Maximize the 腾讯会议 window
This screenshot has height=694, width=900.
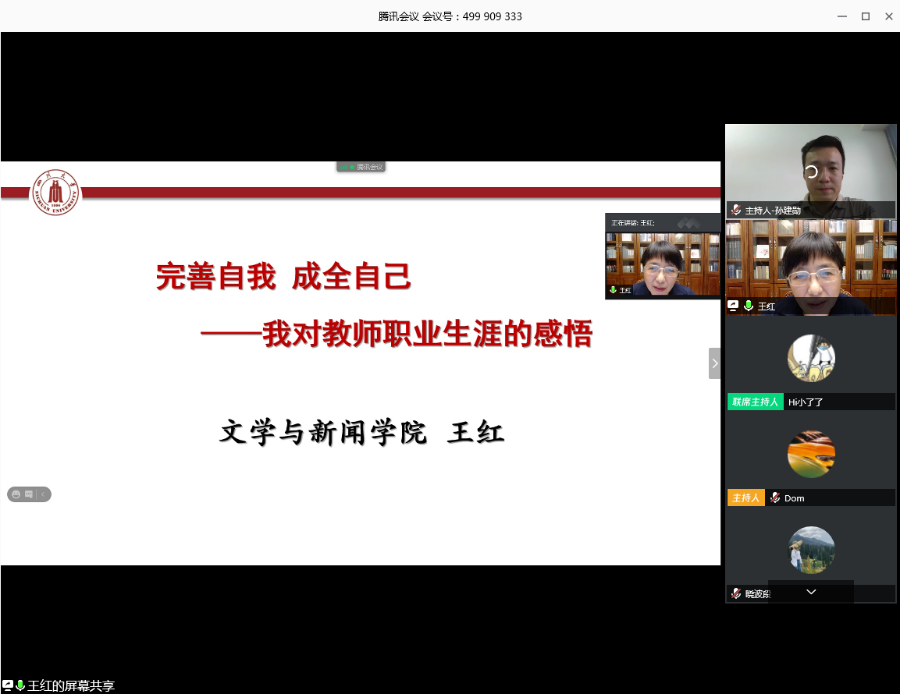click(x=866, y=16)
